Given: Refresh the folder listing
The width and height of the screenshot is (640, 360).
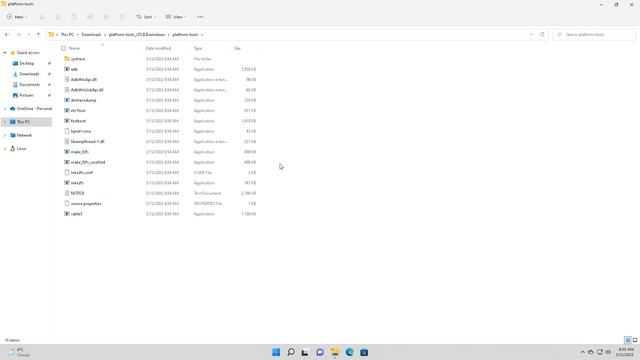Looking at the screenshot, I should [x=542, y=35].
